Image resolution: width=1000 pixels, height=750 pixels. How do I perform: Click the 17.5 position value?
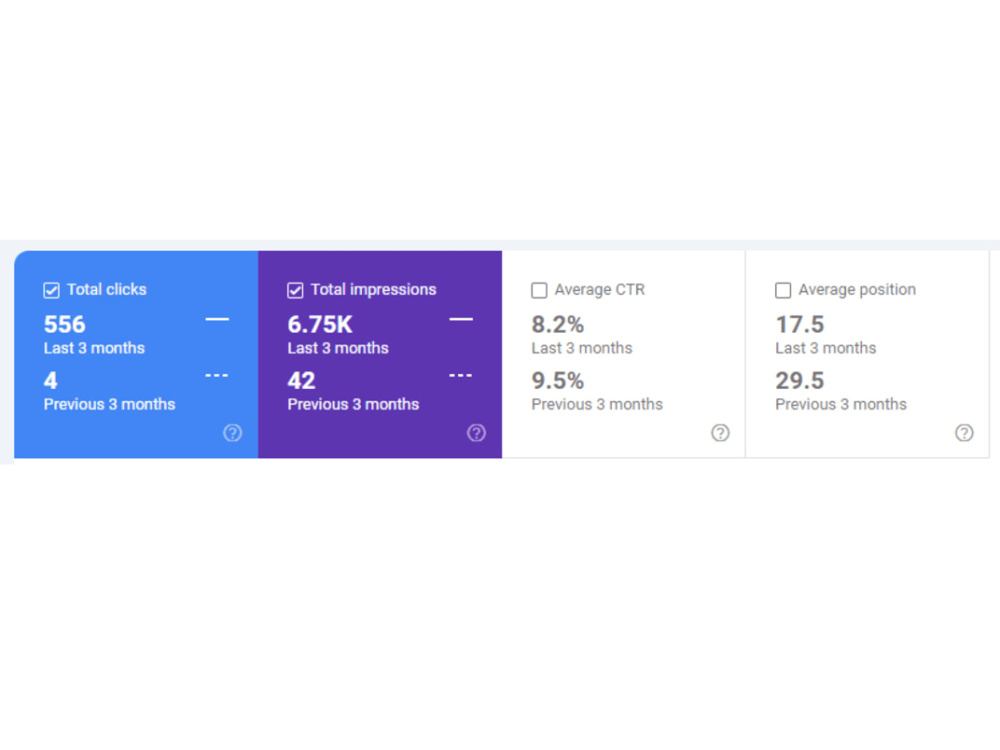tap(800, 325)
